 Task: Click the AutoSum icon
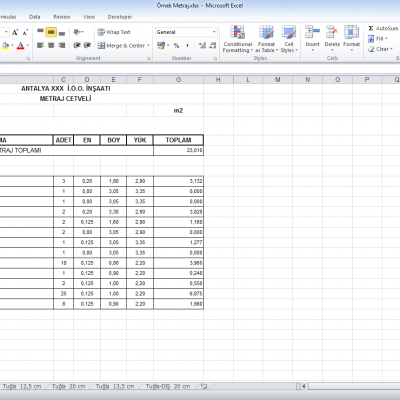(x=371, y=28)
